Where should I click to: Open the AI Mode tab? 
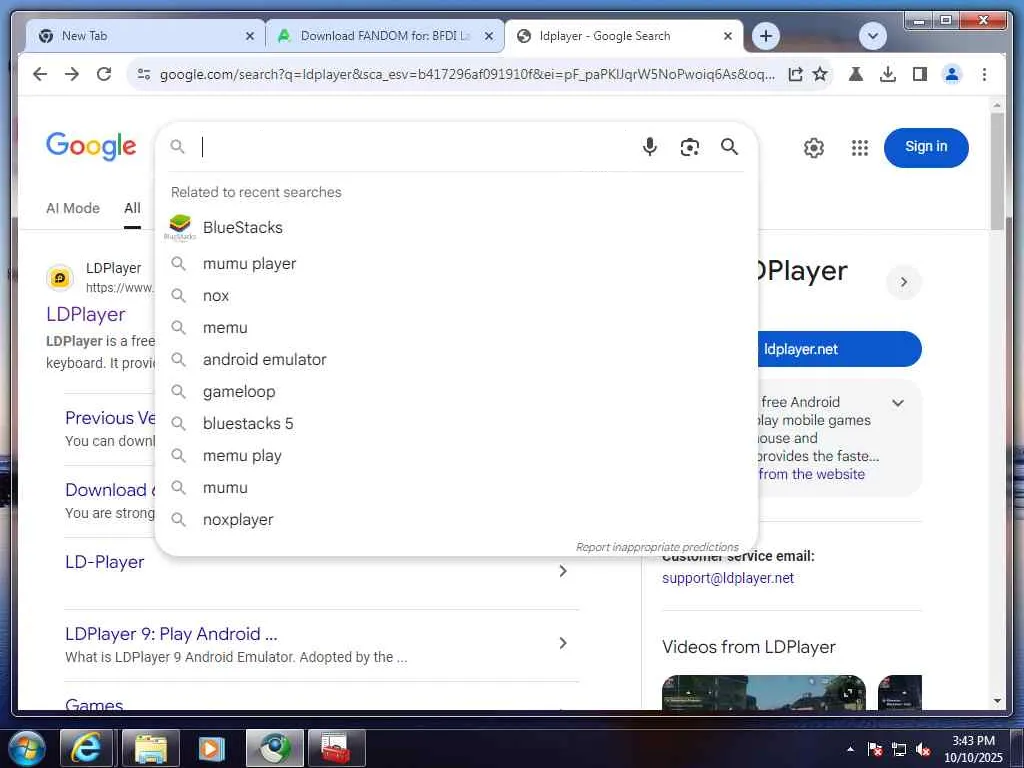(x=72, y=208)
